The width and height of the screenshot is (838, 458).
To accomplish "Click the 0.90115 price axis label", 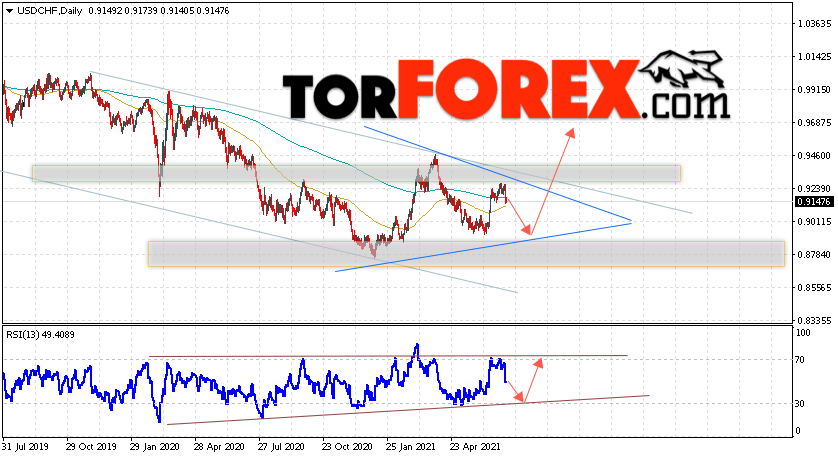I will click(814, 221).
